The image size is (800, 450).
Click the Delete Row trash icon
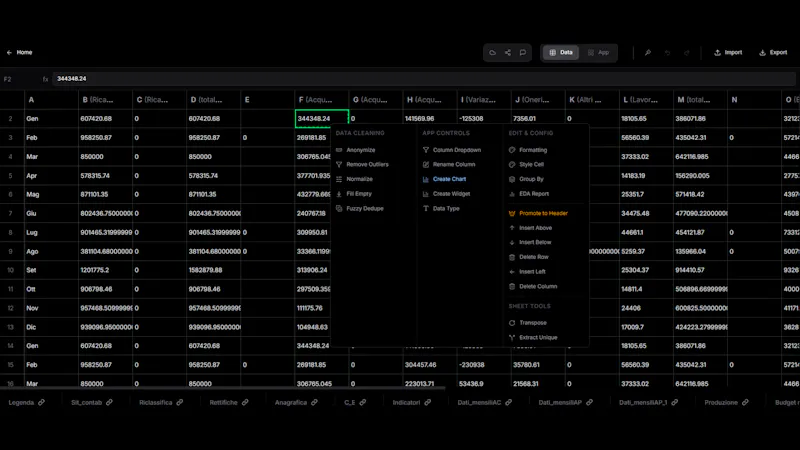point(512,257)
